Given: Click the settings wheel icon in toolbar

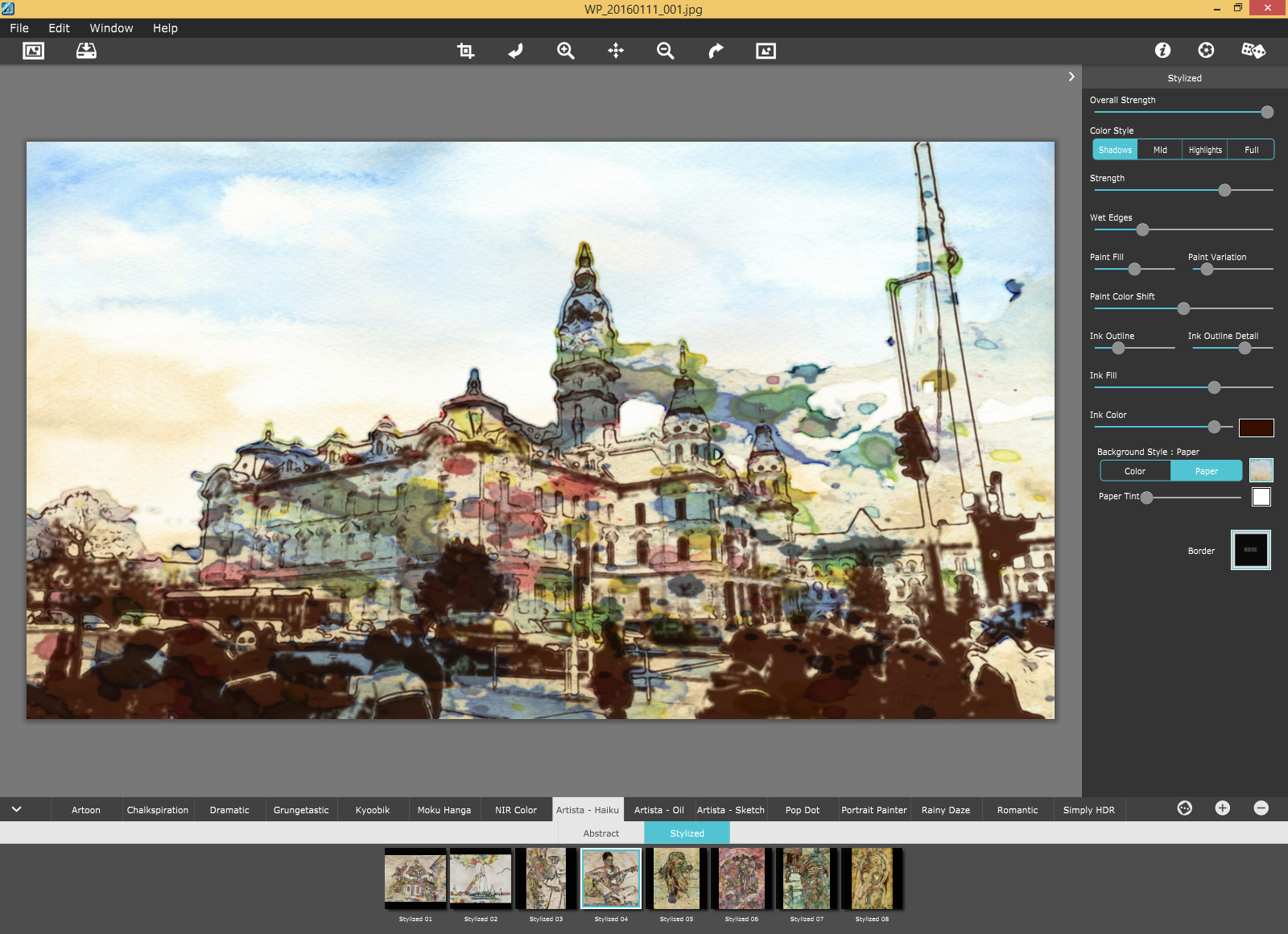Looking at the screenshot, I should coord(1206,50).
